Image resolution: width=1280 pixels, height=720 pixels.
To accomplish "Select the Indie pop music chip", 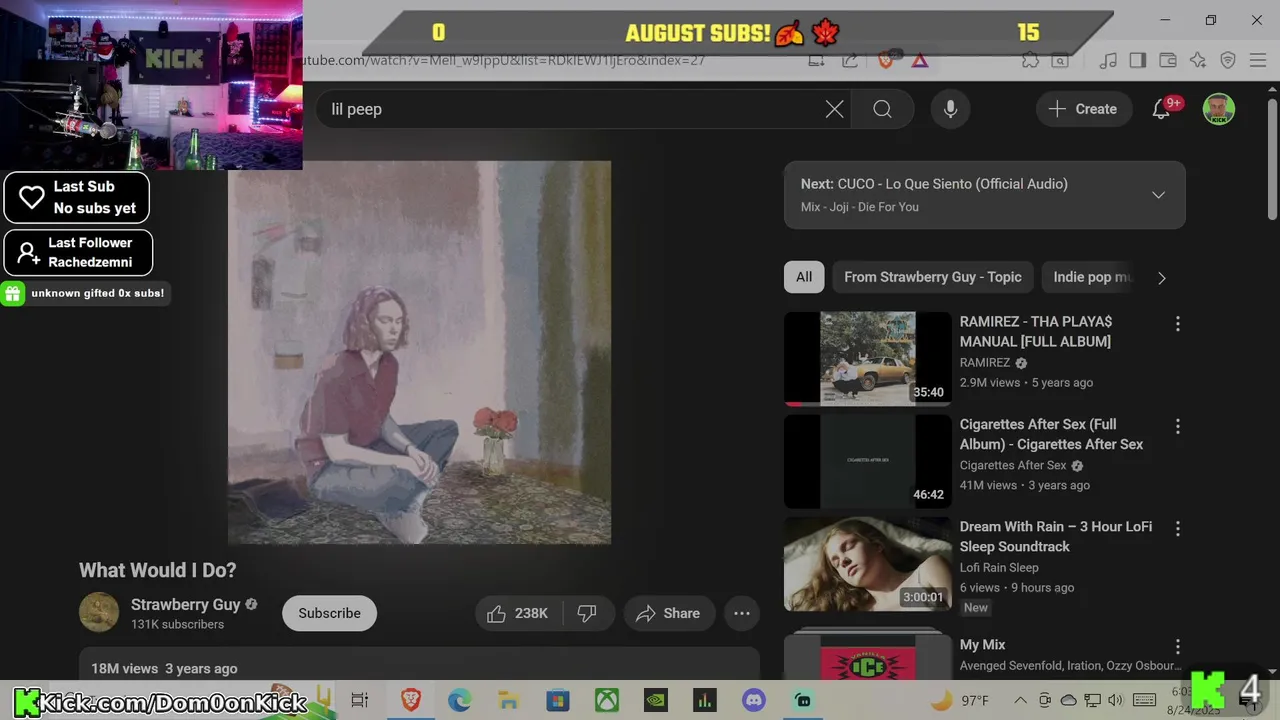I will click(x=1092, y=277).
